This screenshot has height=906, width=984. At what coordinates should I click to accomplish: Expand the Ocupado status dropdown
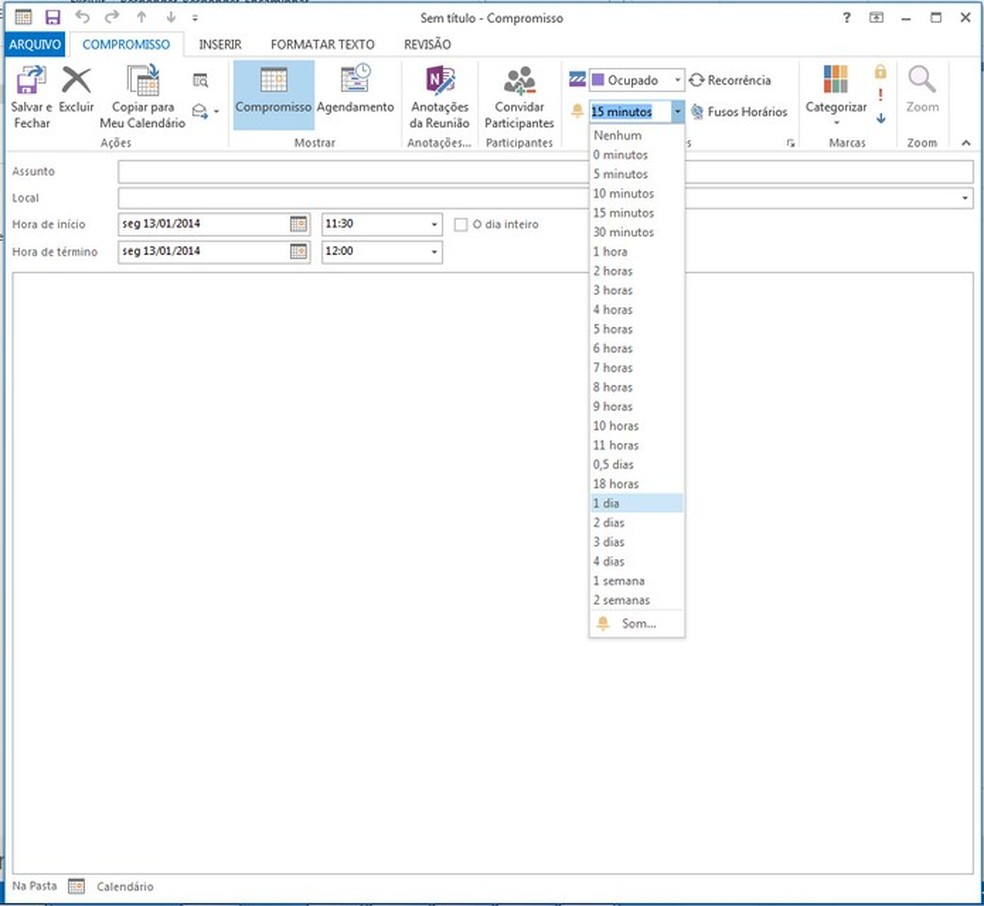(677, 80)
